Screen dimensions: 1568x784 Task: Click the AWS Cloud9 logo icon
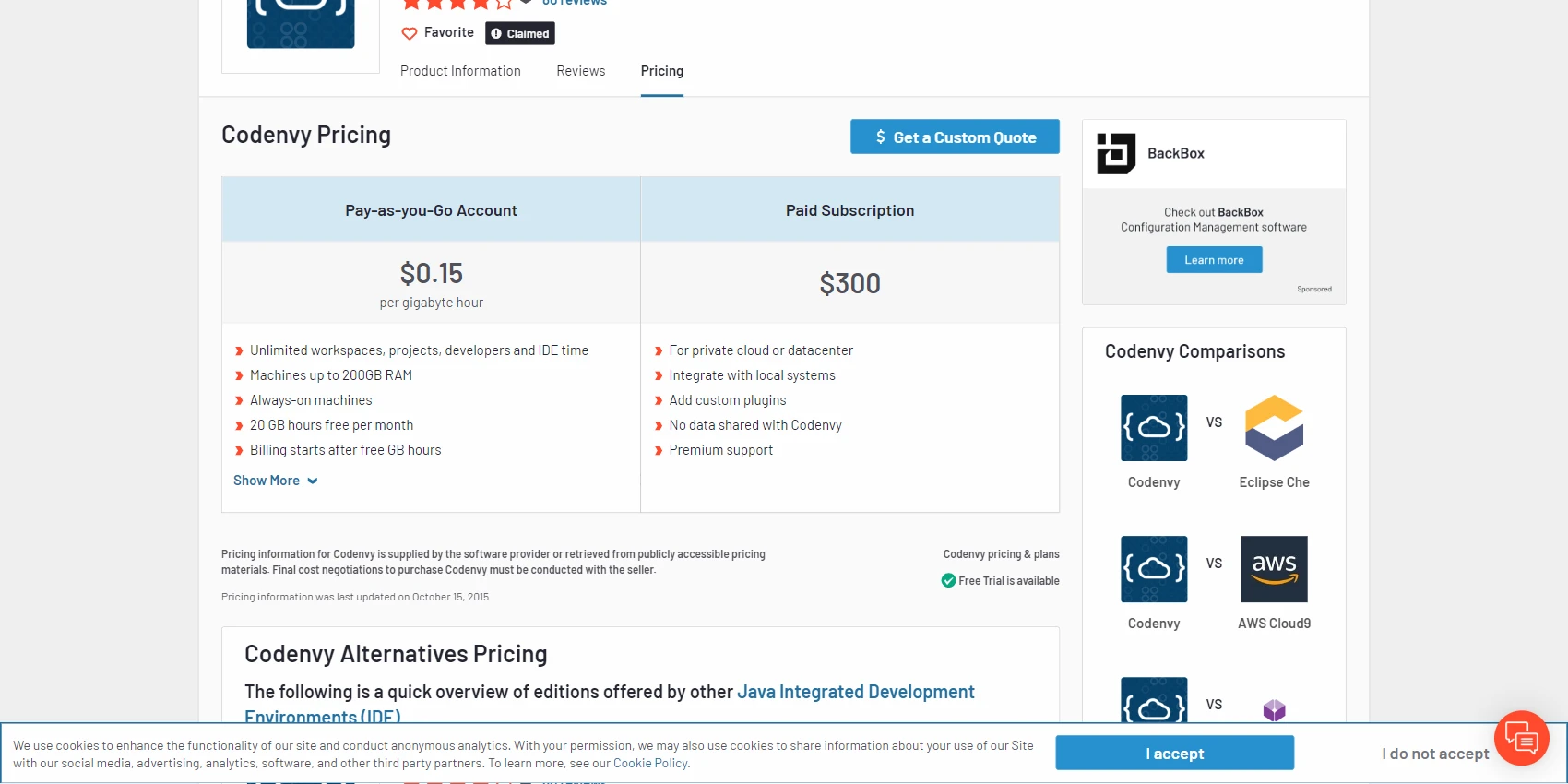(1274, 569)
